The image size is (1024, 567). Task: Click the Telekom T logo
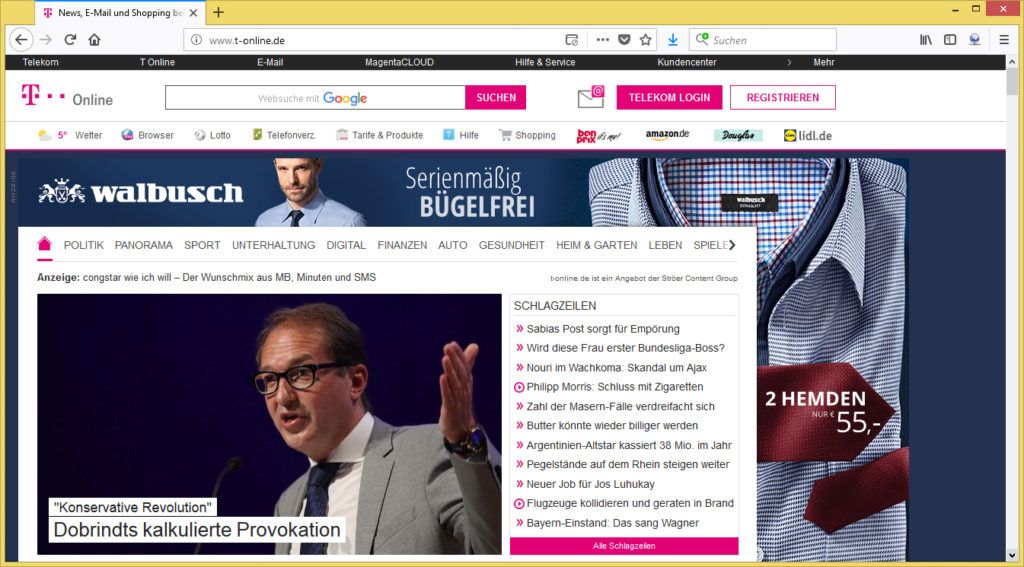[x=42, y=95]
